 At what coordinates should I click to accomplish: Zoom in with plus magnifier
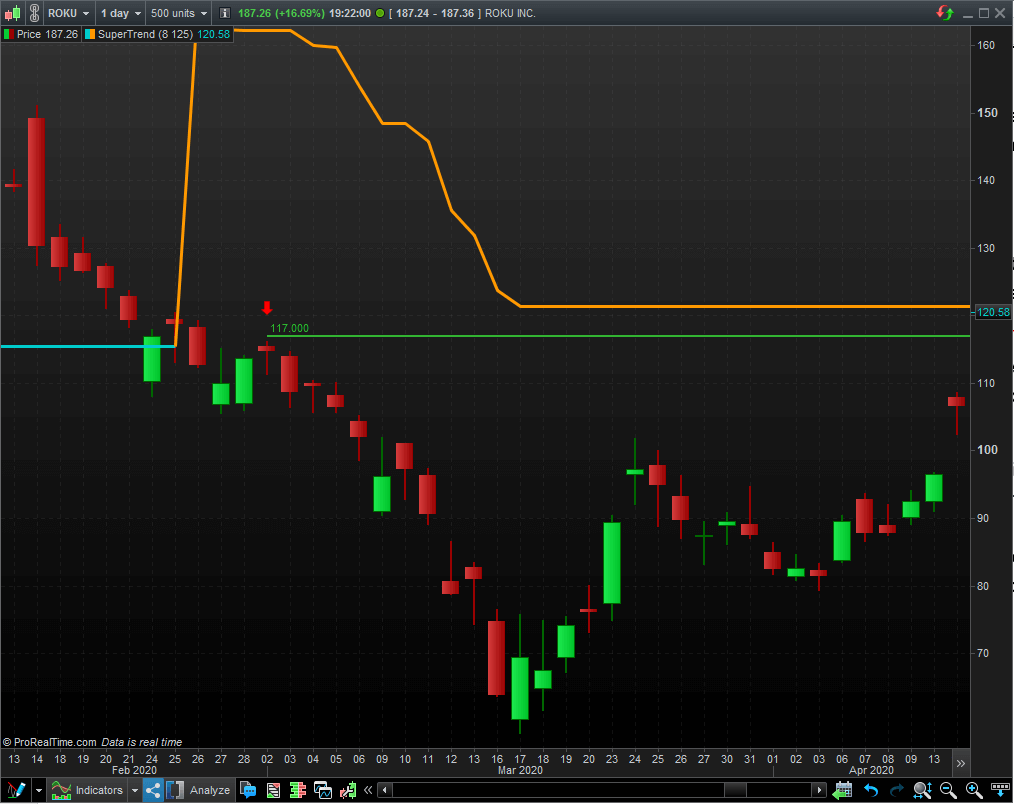(x=974, y=790)
